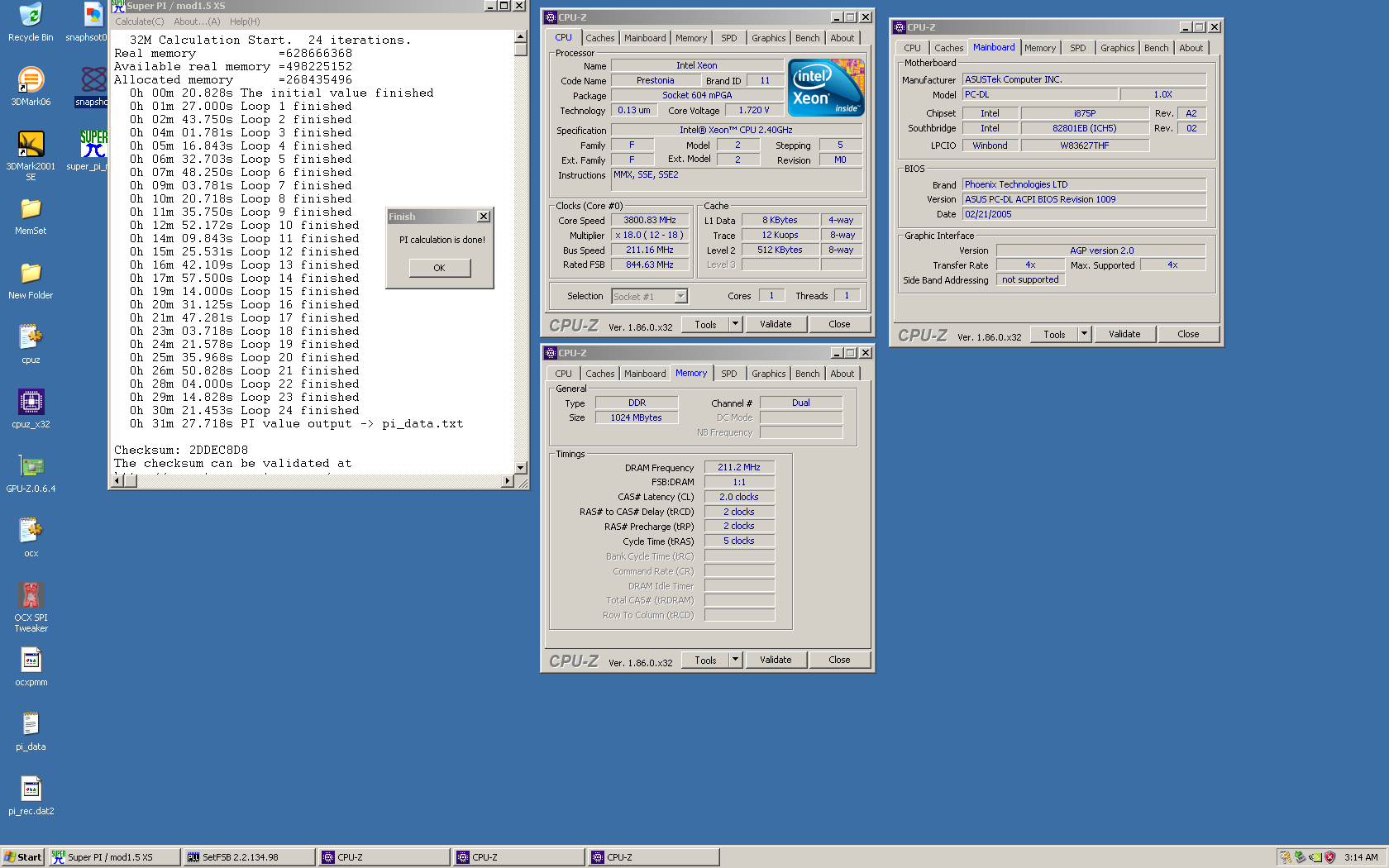Click Validate in the CPU tab window
The image size is (1389, 868).
point(776,325)
